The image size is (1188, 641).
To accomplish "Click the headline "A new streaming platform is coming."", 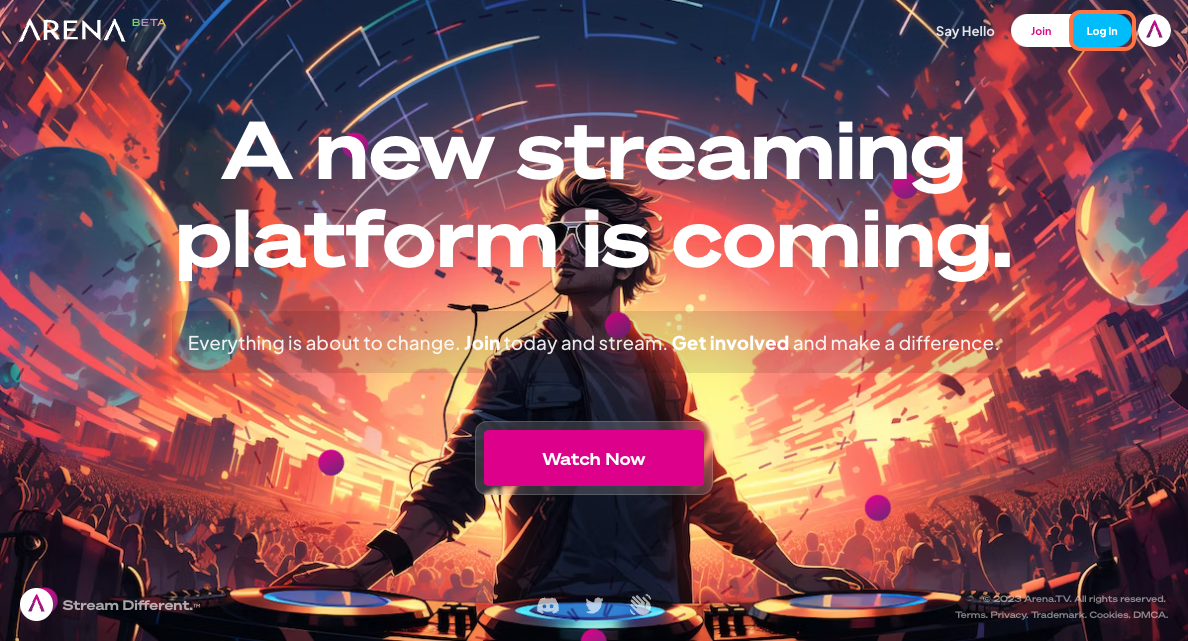I will [x=594, y=195].
